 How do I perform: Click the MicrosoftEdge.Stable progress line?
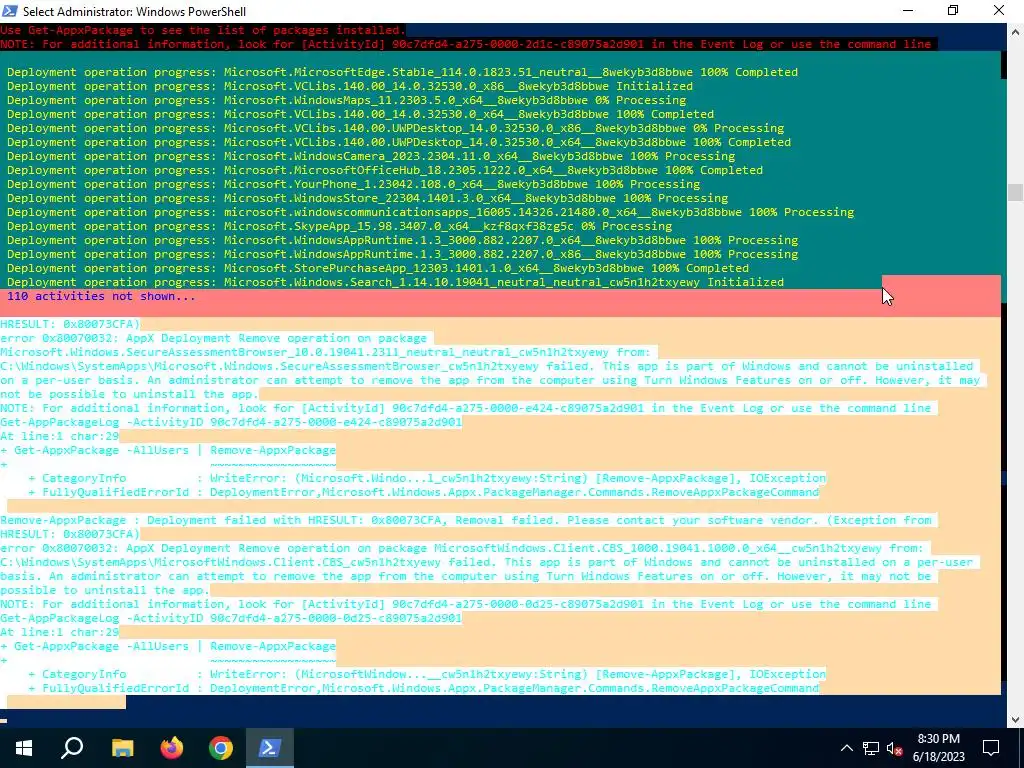[x=402, y=72]
